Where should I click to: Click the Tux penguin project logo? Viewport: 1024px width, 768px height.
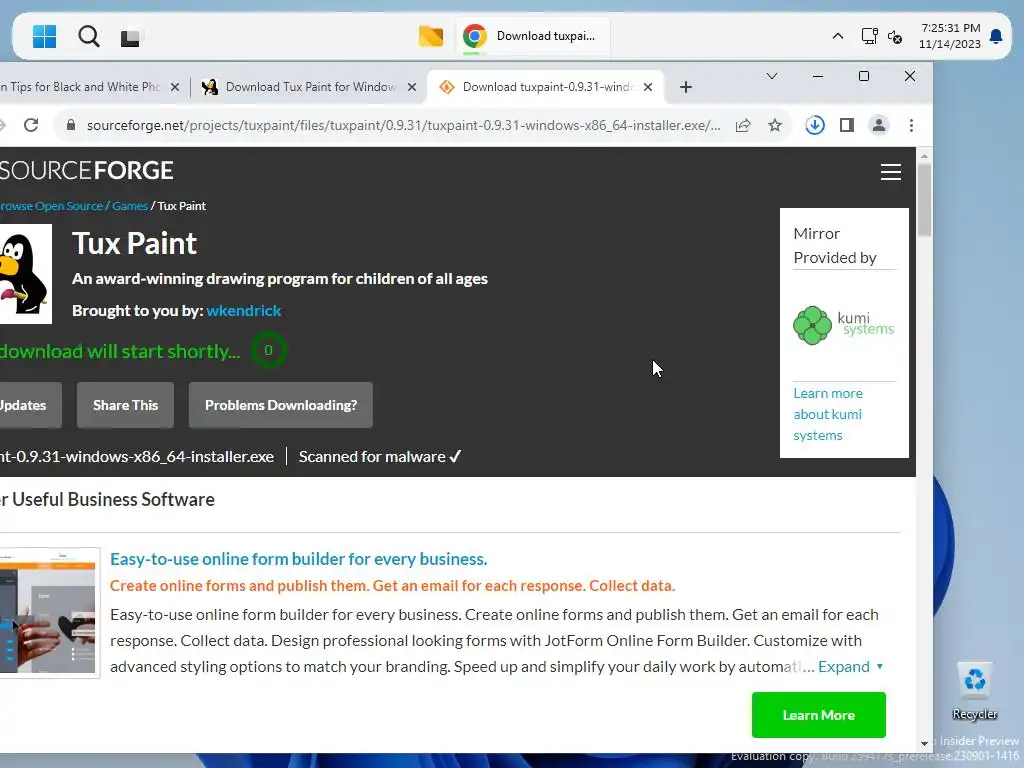[25, 274]
